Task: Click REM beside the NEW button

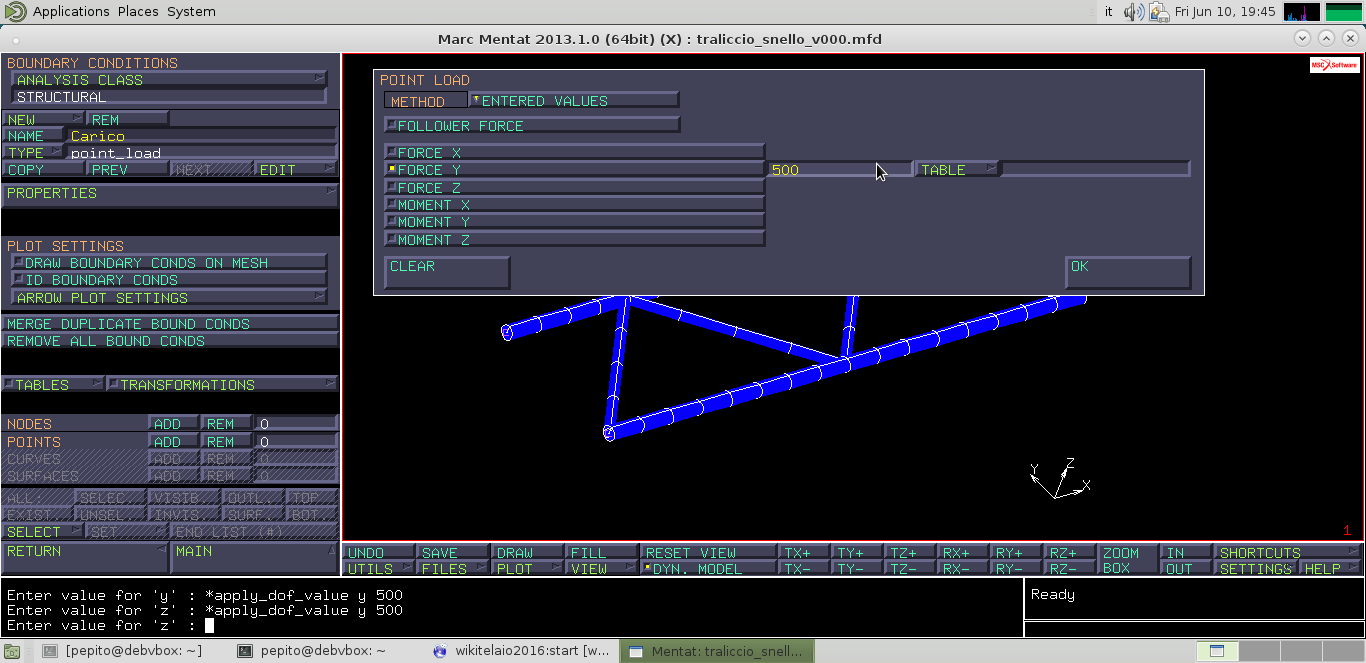Action: pyautogui.click(x=128, y=119)
